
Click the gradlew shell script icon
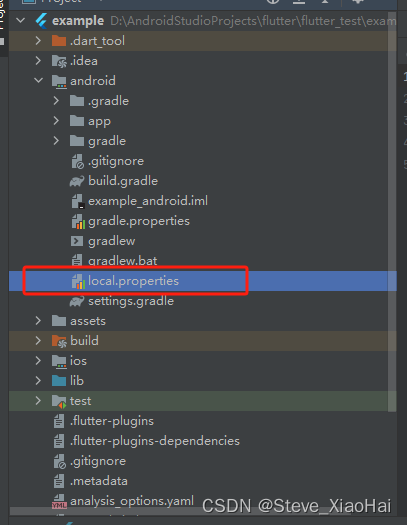coord(77,241)
